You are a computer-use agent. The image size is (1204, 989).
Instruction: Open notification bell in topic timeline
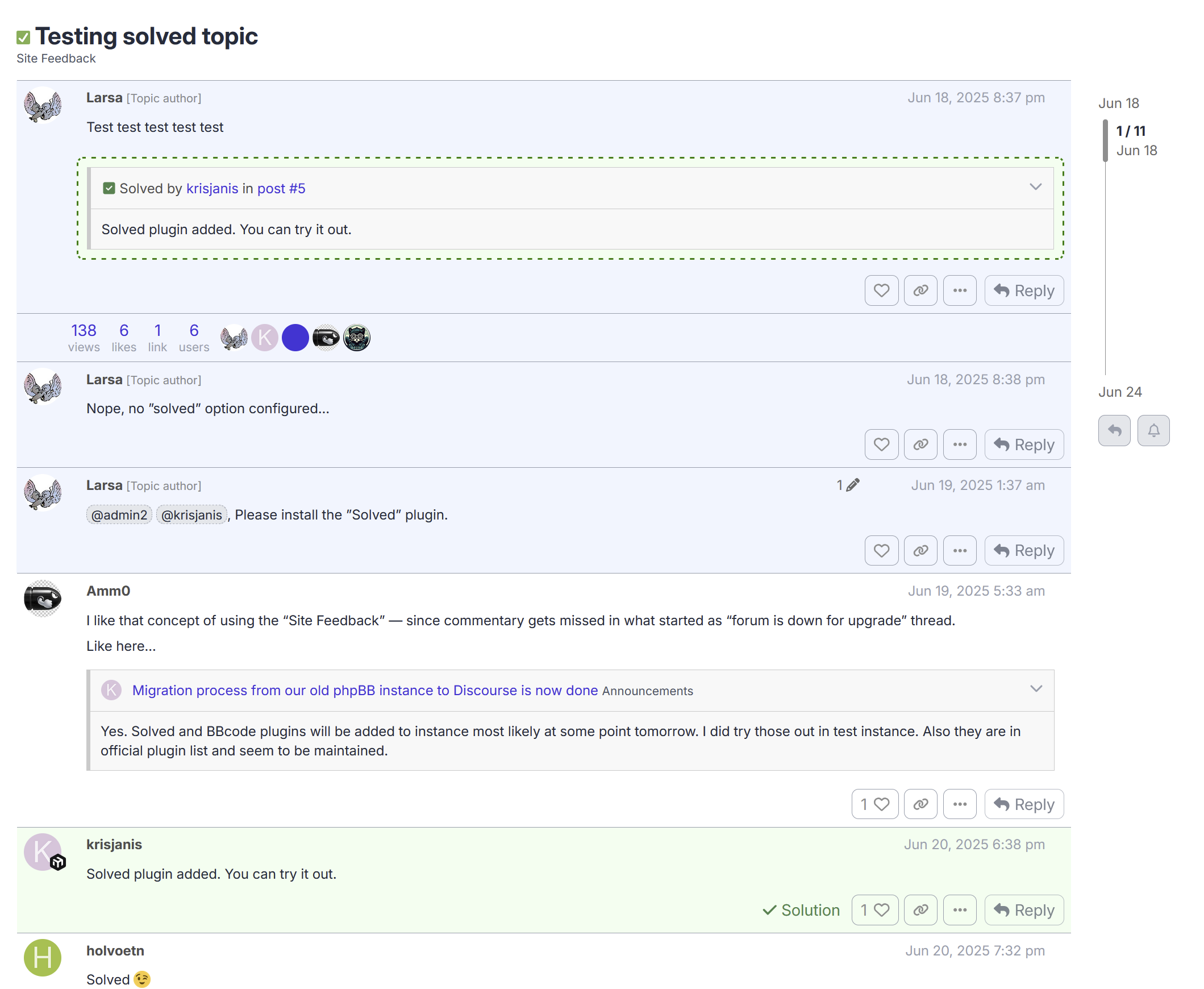pyautogui.click(x=1153, y=430)
